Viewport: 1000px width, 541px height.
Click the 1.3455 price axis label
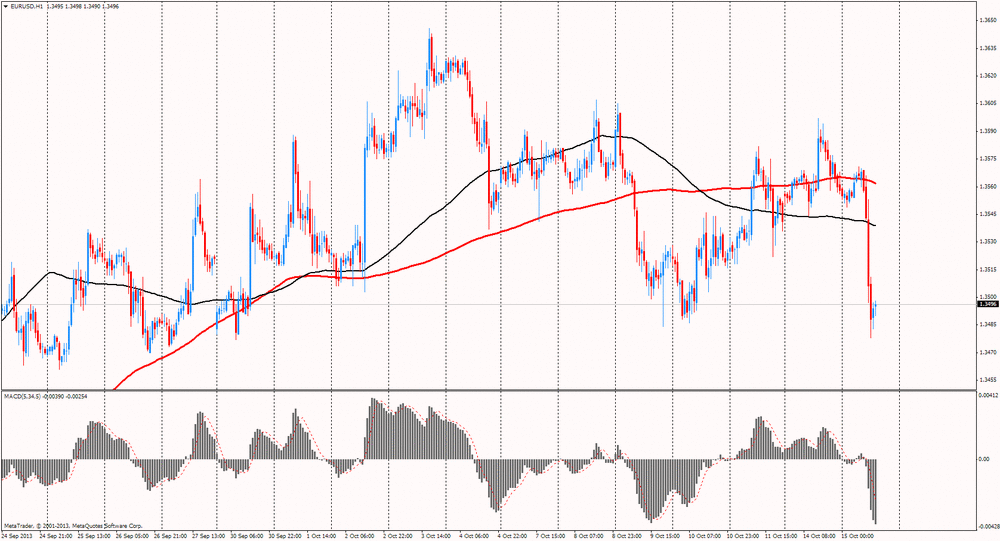tap(988, 380)
